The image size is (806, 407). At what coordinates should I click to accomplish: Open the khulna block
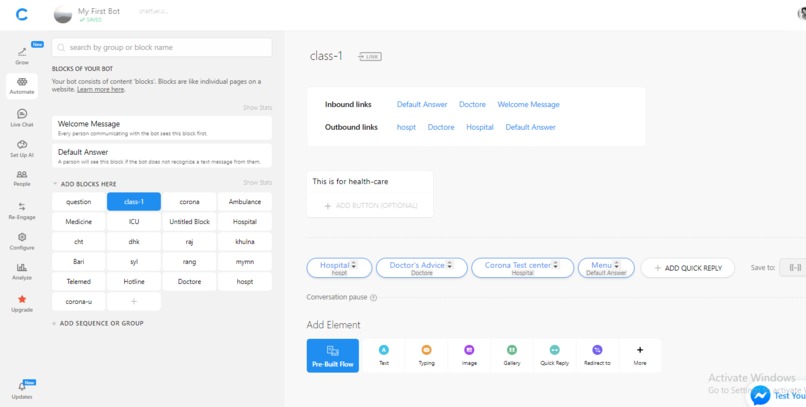[x=245, y=242]
